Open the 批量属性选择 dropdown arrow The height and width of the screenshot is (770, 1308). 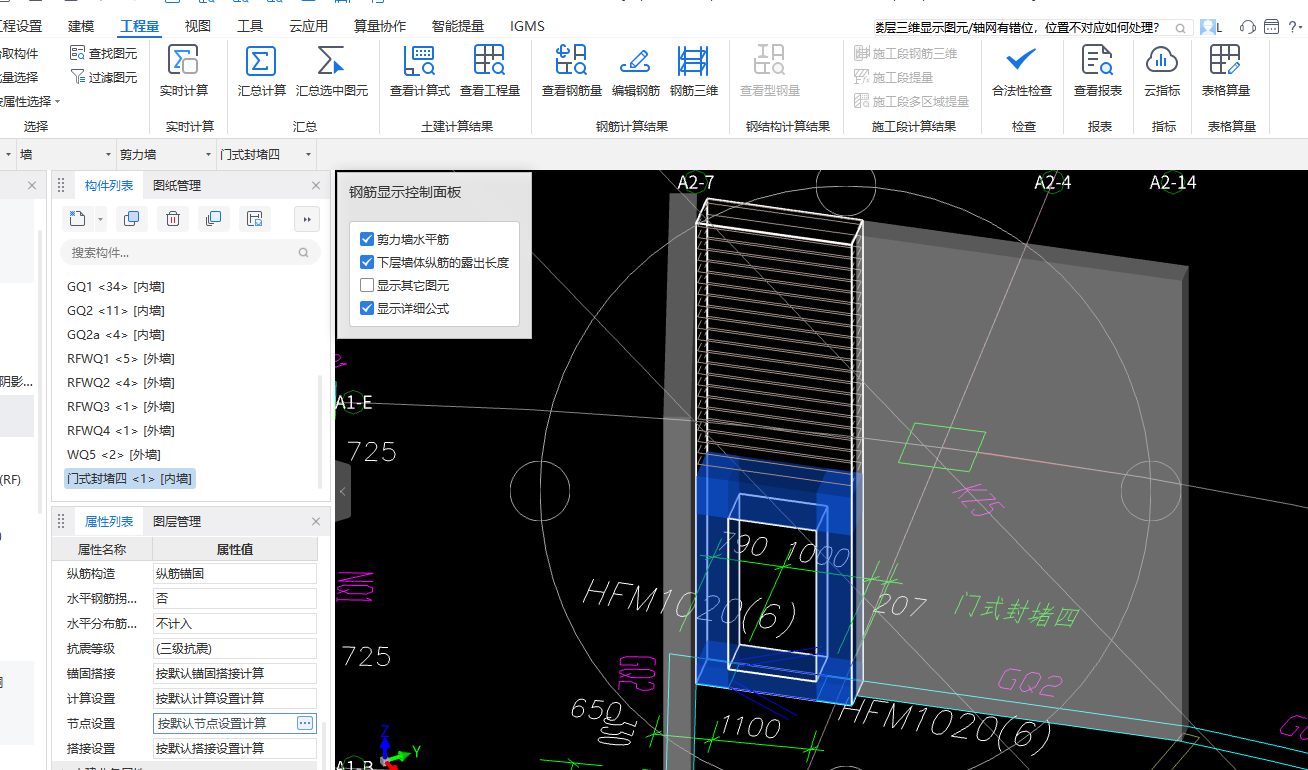(58, 101)
